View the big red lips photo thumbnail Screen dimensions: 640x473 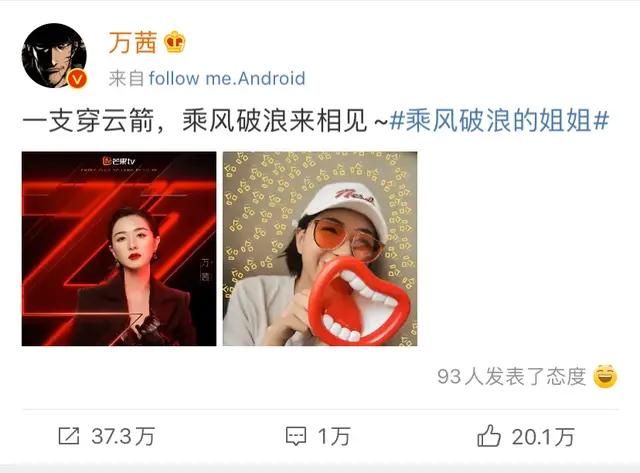click(x=320, y=249)
